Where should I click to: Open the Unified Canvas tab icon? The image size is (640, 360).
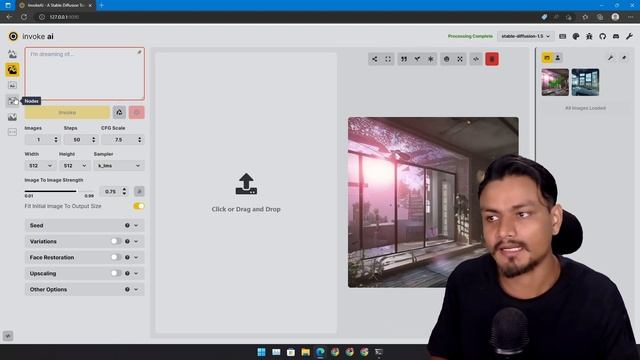tap(12, 85)
